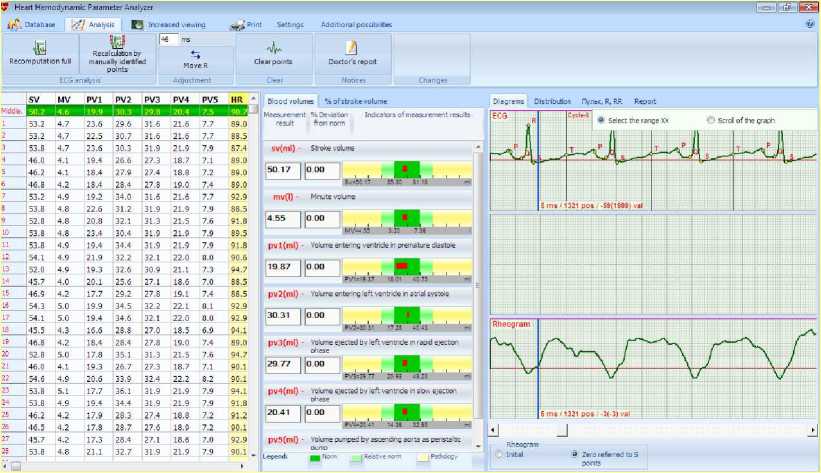Open the Settings menu

pos(290,23)
